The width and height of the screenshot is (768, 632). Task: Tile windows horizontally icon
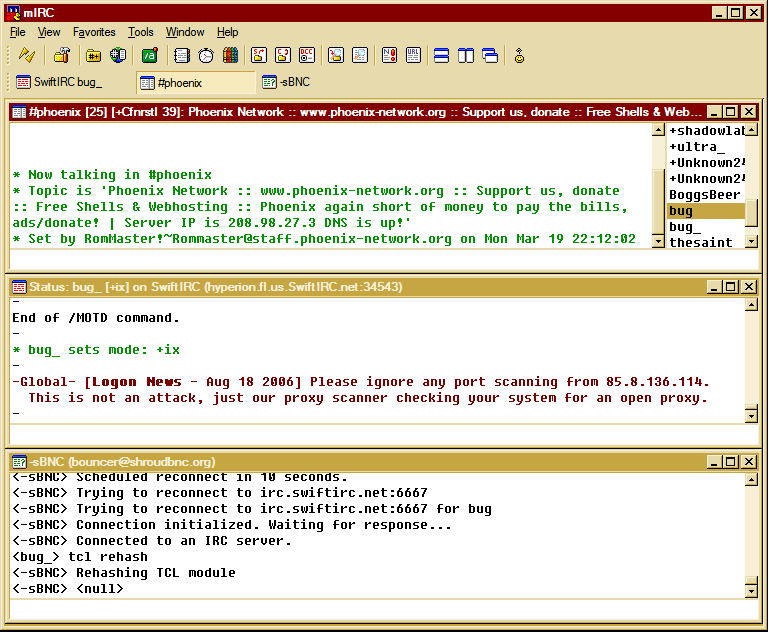[441, 55]
